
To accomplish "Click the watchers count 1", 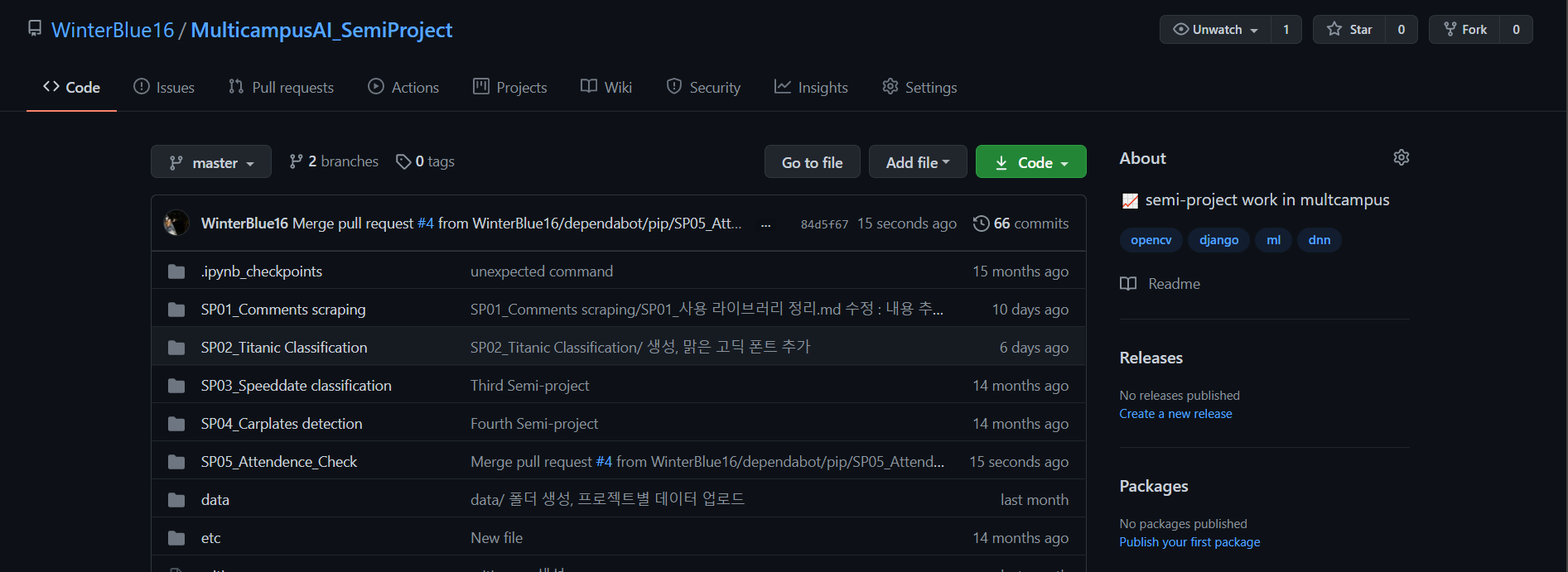I will click(x=1286, y=29).
